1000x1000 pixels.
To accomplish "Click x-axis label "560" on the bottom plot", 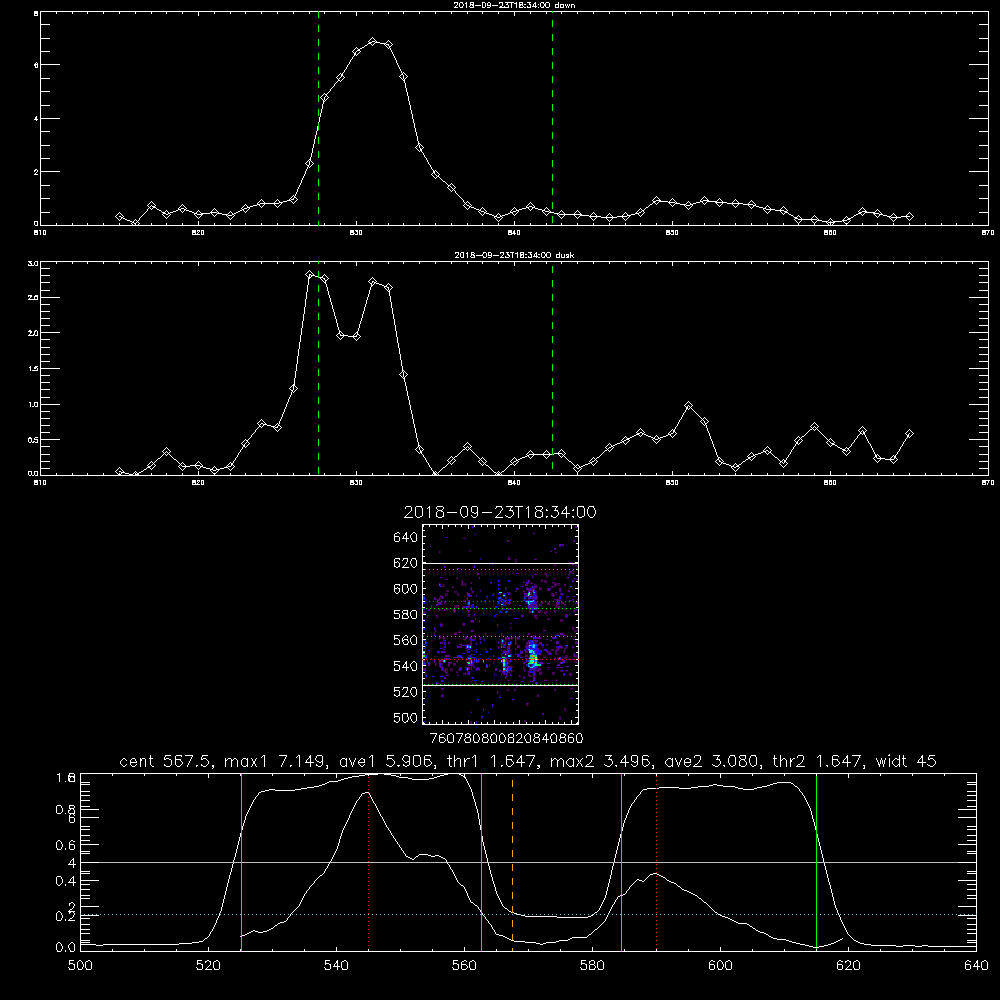I will pyautogui.click(x=464, y=965).
